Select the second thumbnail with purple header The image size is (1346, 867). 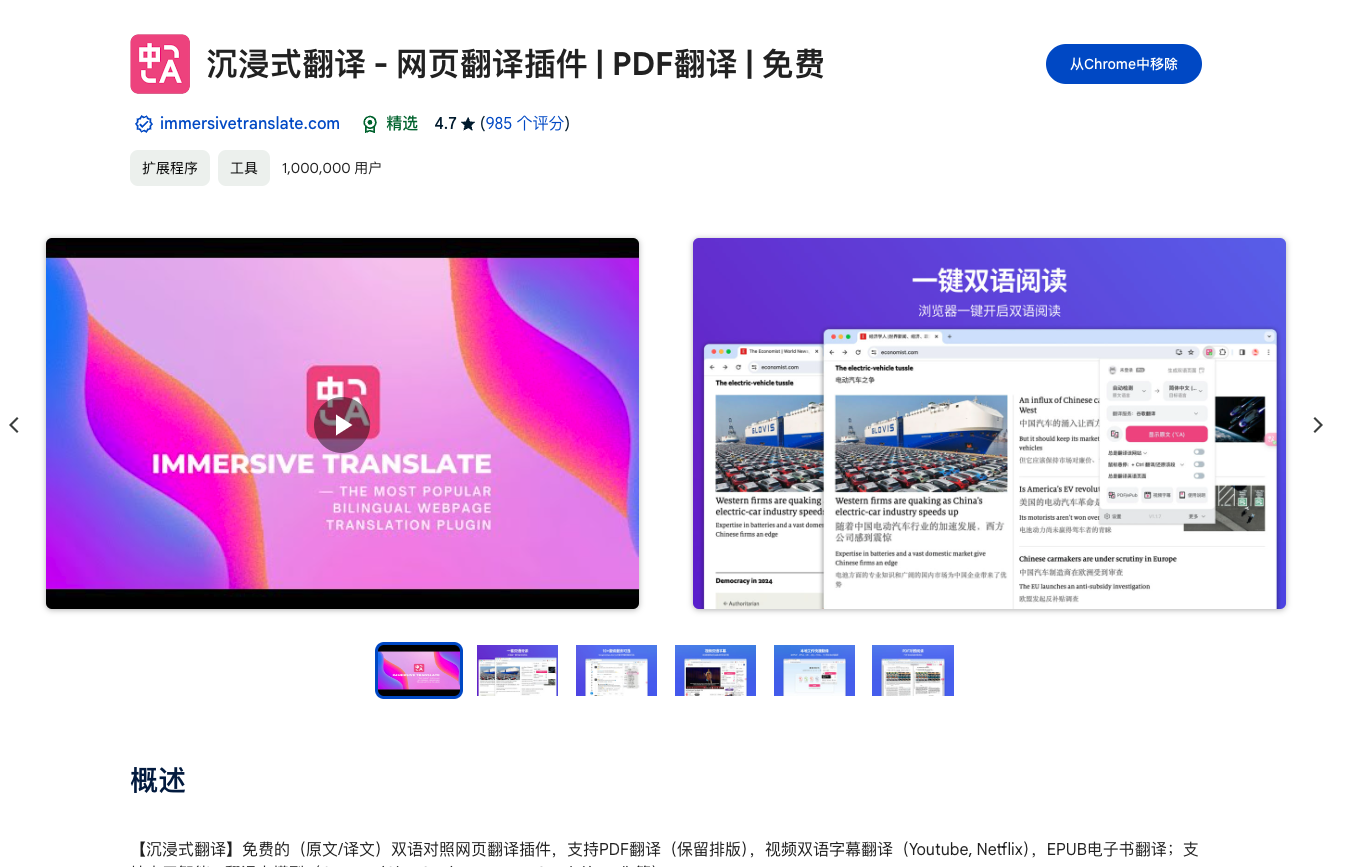(x=517, y=670)
